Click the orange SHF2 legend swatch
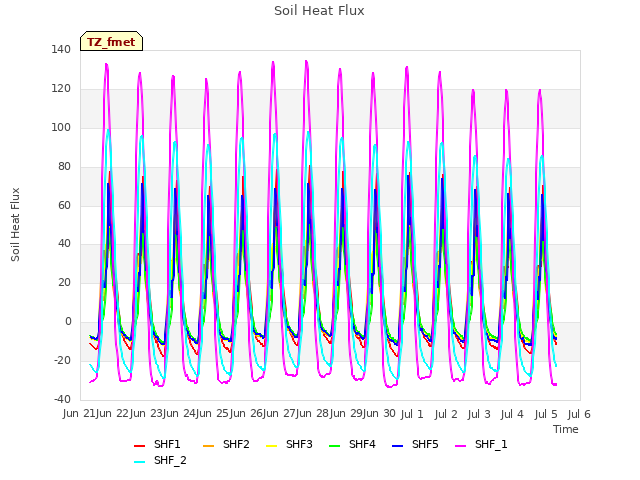 (x=208, y=446)
